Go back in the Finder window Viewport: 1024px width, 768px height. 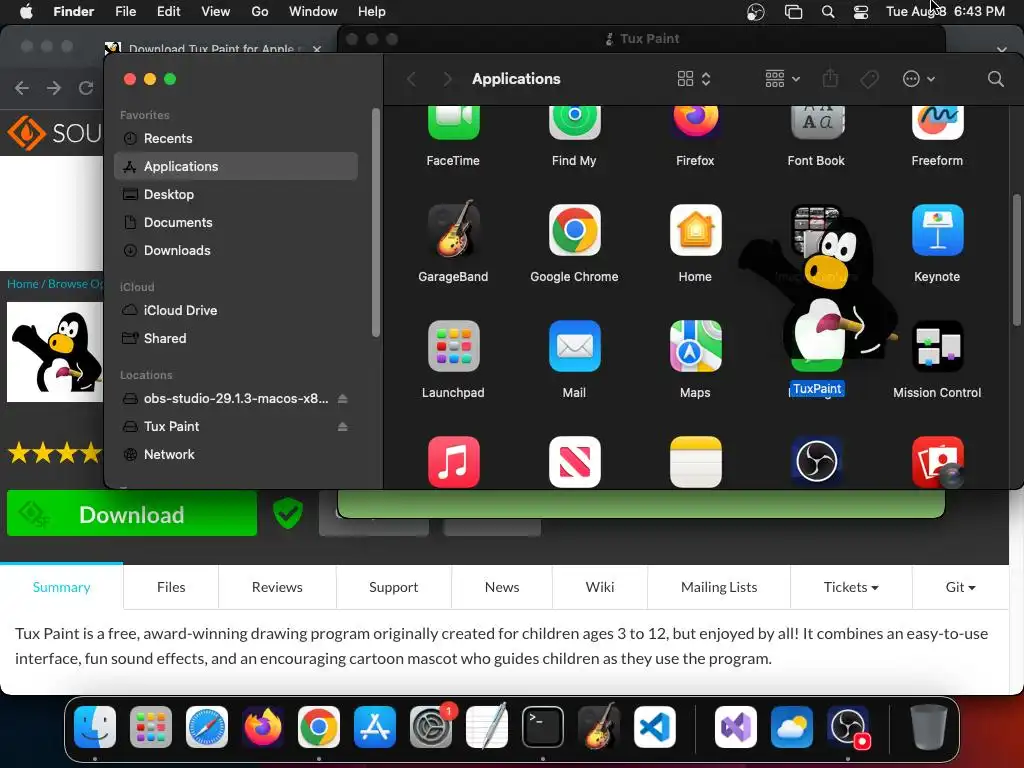point(411,79)
